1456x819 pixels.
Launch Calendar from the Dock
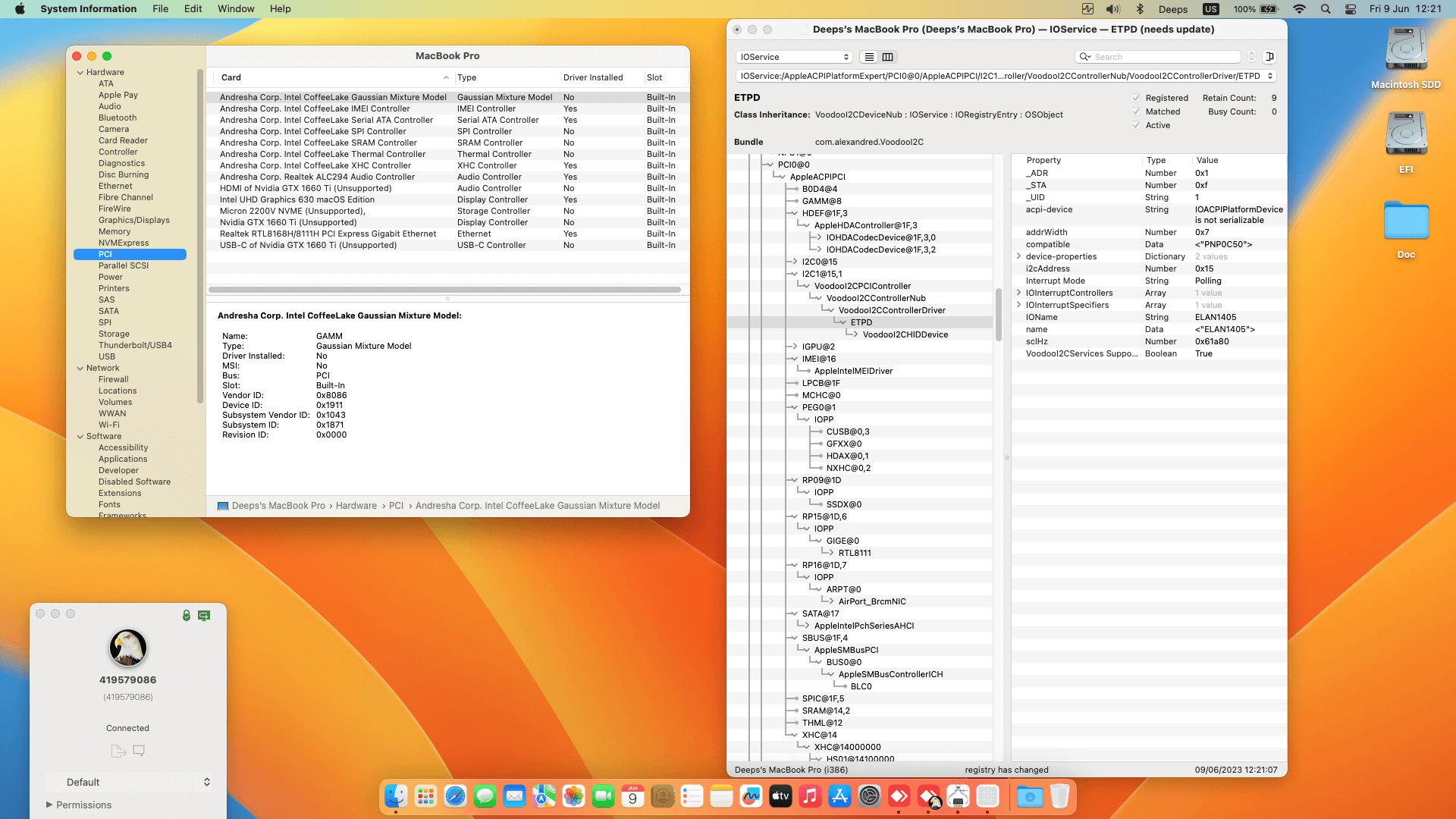pyautogui.click(x=633, y=797)
